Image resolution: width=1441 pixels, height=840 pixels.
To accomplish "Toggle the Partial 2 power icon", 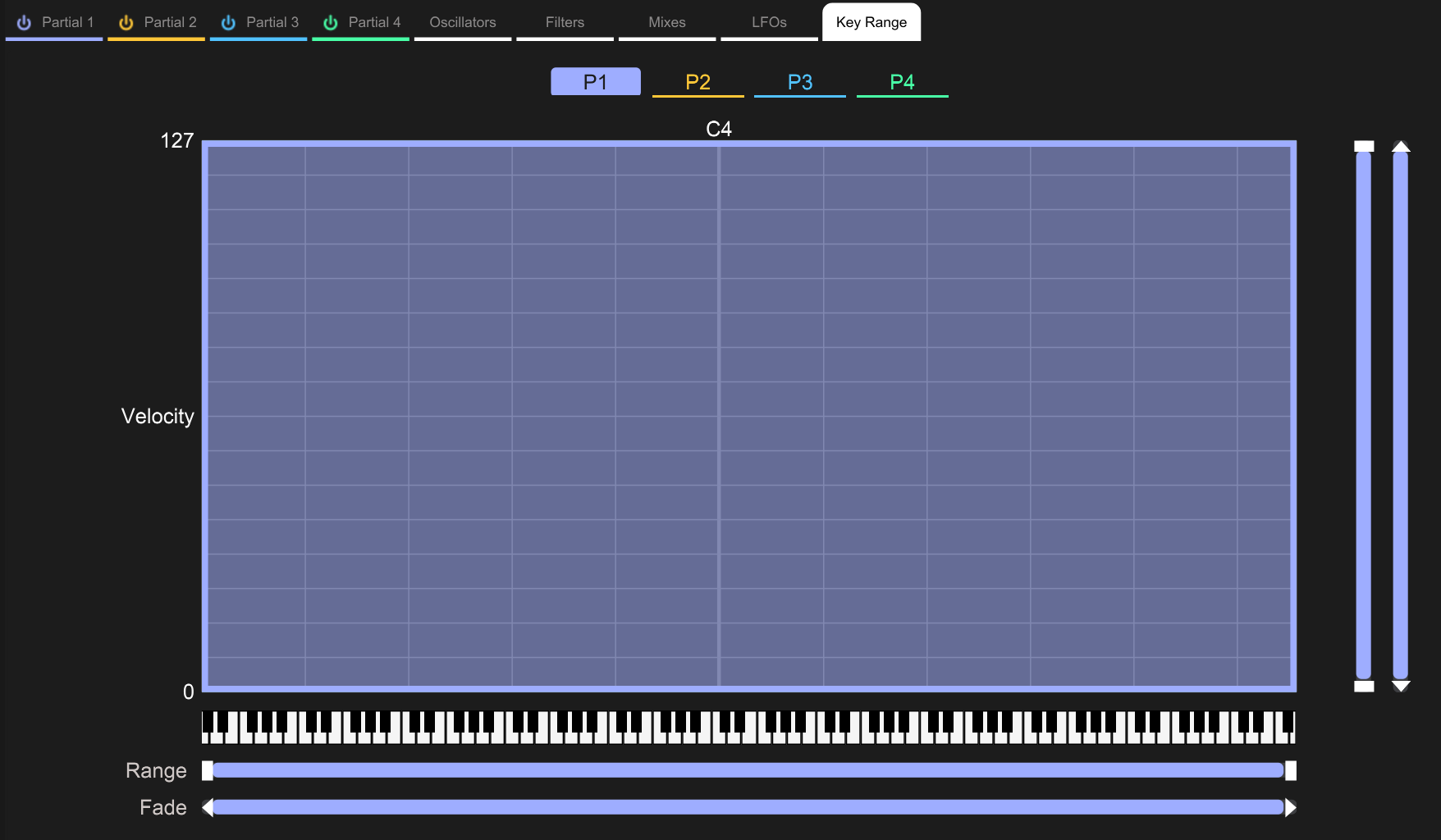I will [x=126, y=23].
